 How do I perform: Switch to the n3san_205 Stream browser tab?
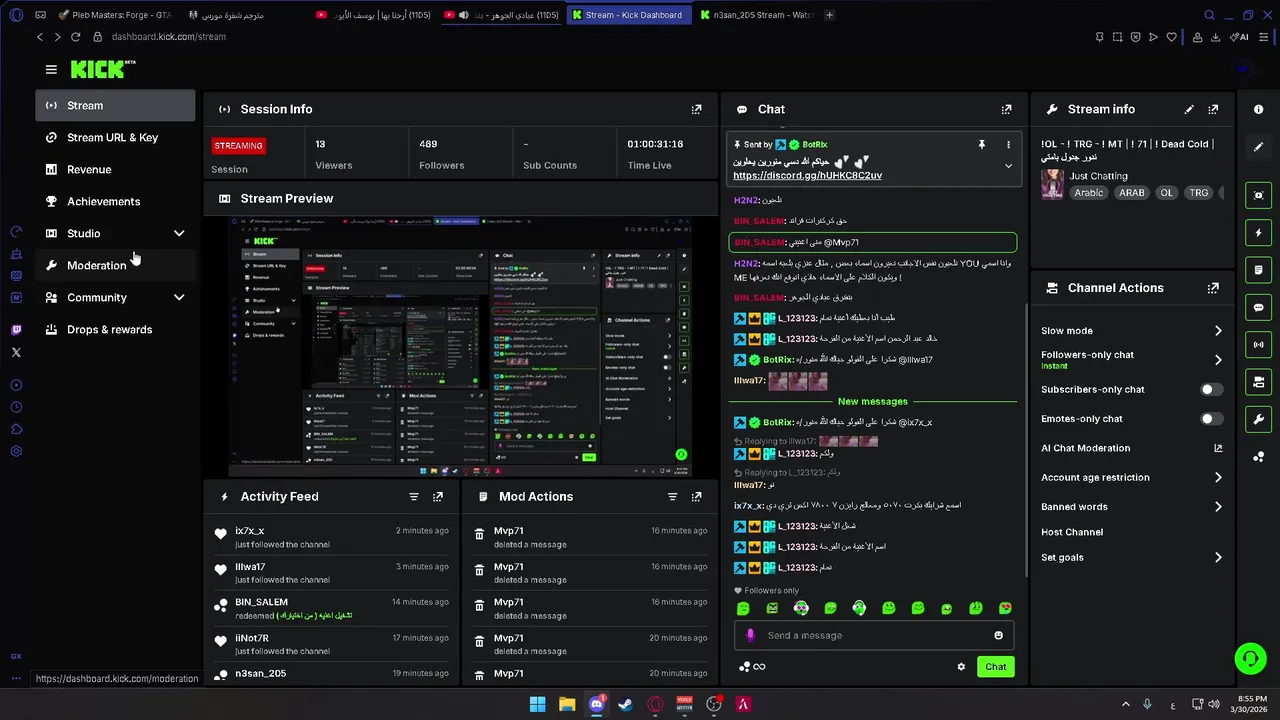click(758, 15)
